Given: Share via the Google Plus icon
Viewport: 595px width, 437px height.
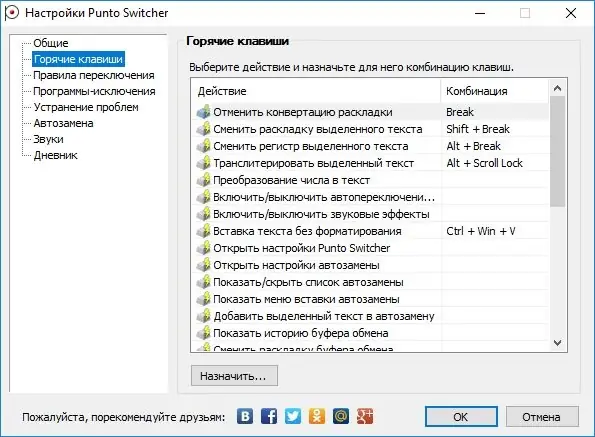Looking at the screenshot, I should [x=365, y=417].
